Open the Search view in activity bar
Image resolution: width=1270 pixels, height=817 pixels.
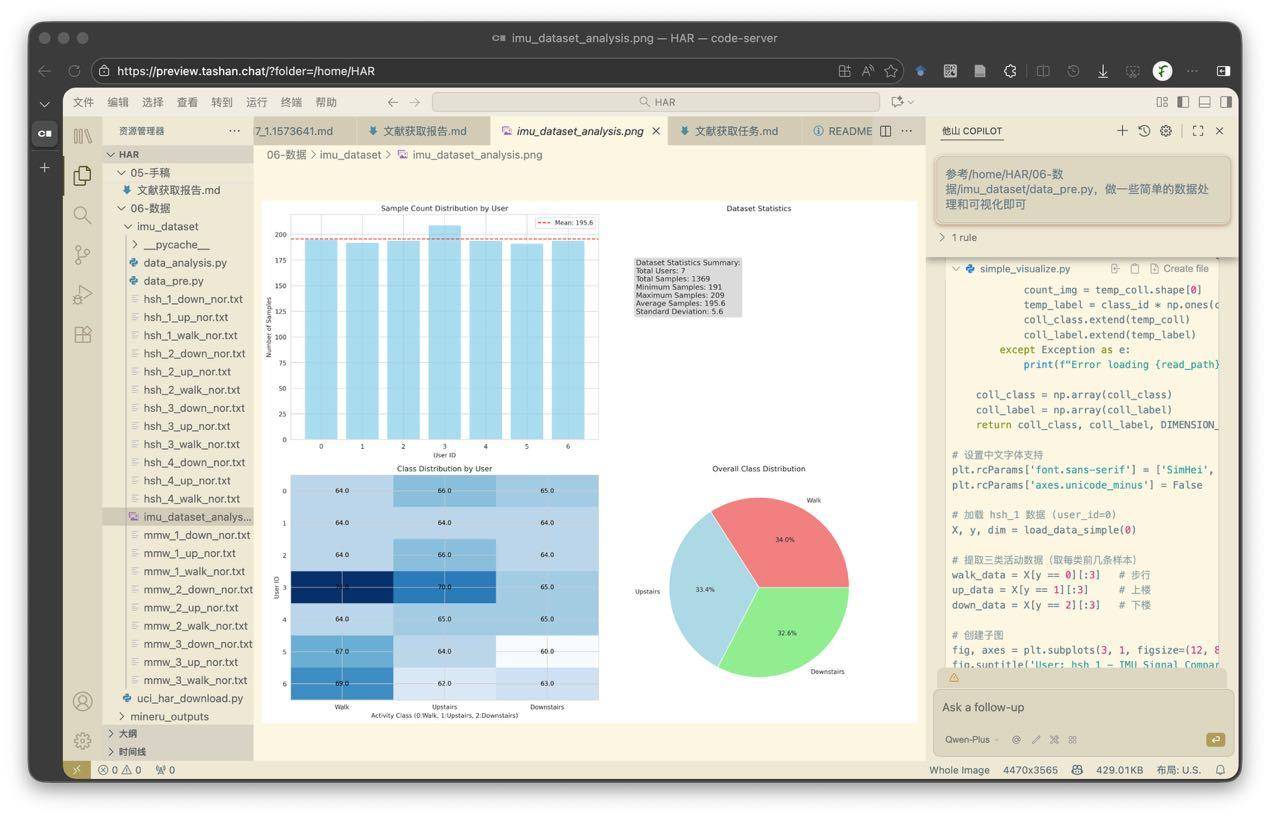click(x=82, y=215)
